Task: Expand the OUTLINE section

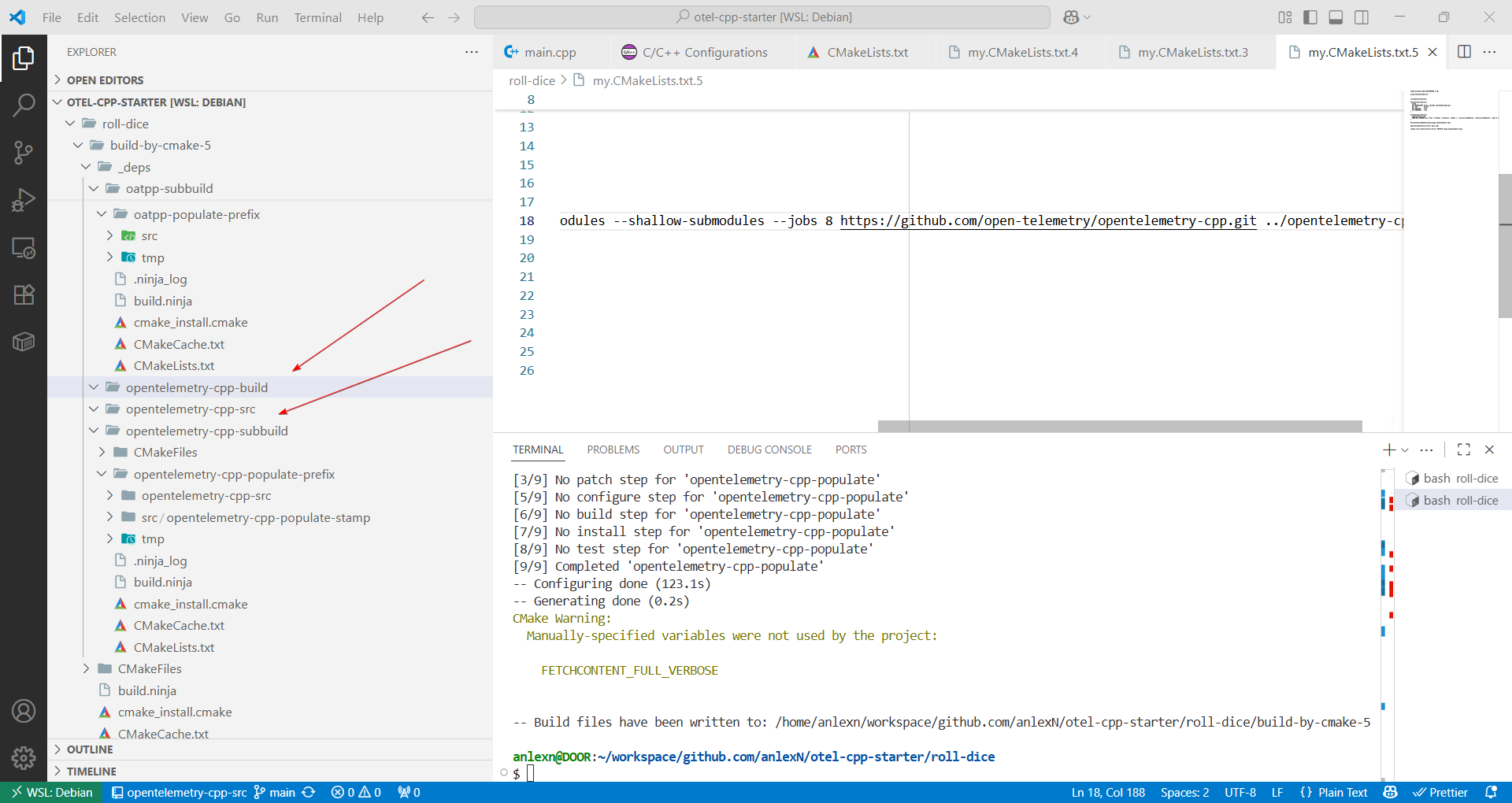Action: click(90, 749)
